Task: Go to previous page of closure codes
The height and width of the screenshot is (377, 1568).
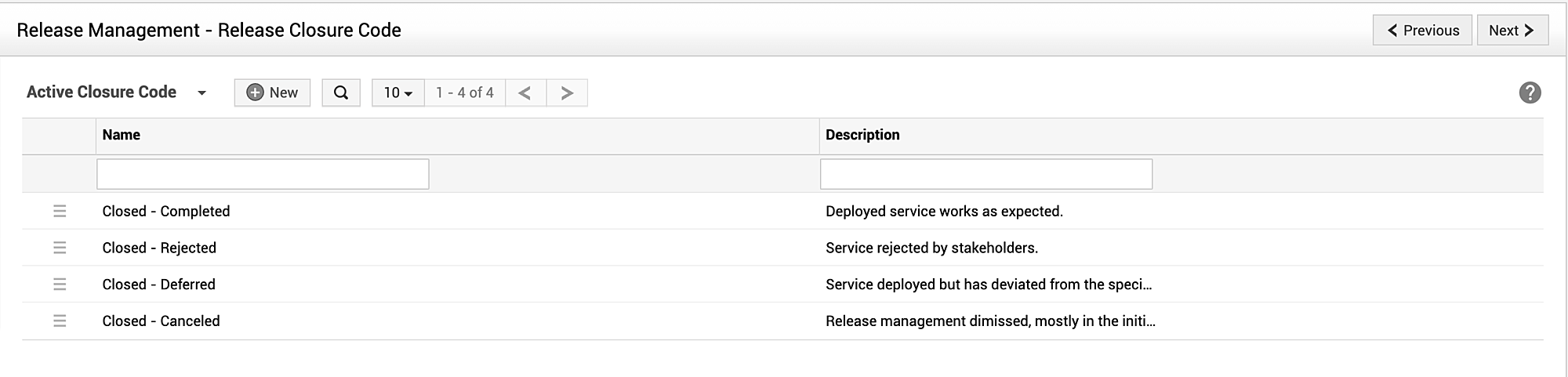Action: pos(525,92)
